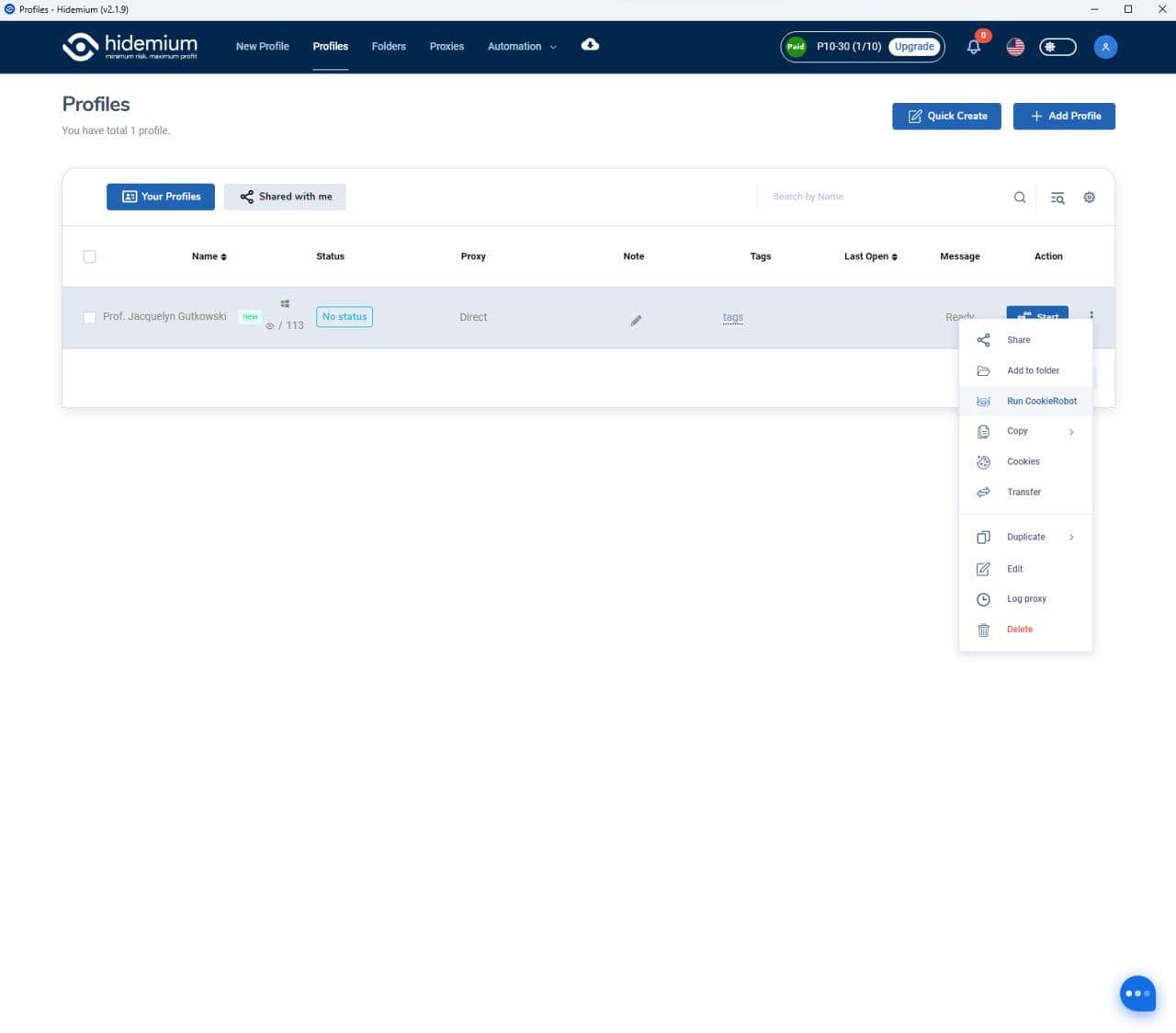This screenshot has width=1176, height=1033.
Task: Expand the Automation dropdown menu
Action: pyautogui.click(x=522, y=47)
